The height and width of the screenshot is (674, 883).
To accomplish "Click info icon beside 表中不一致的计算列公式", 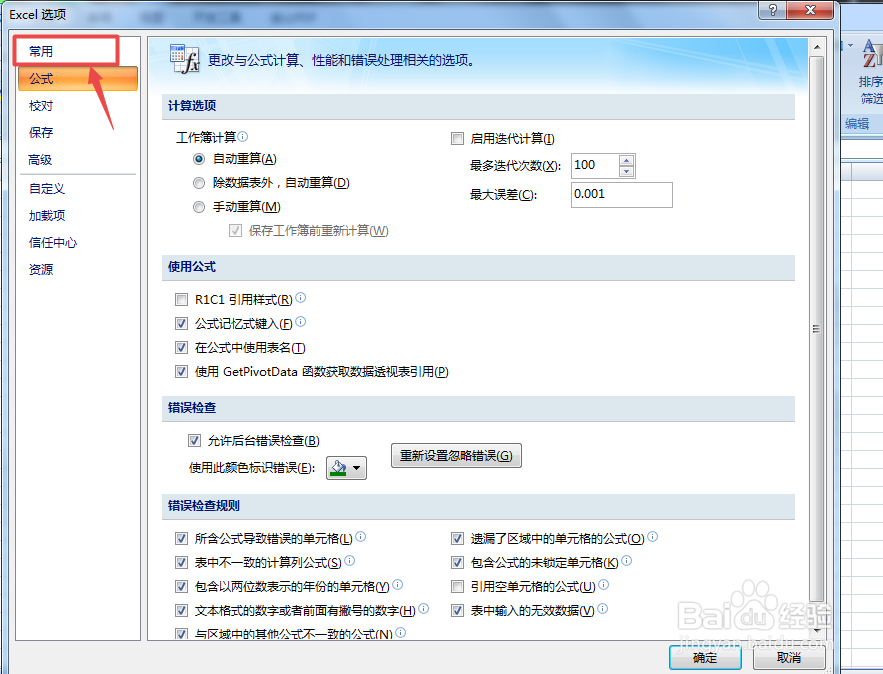I will click(350, 560).
